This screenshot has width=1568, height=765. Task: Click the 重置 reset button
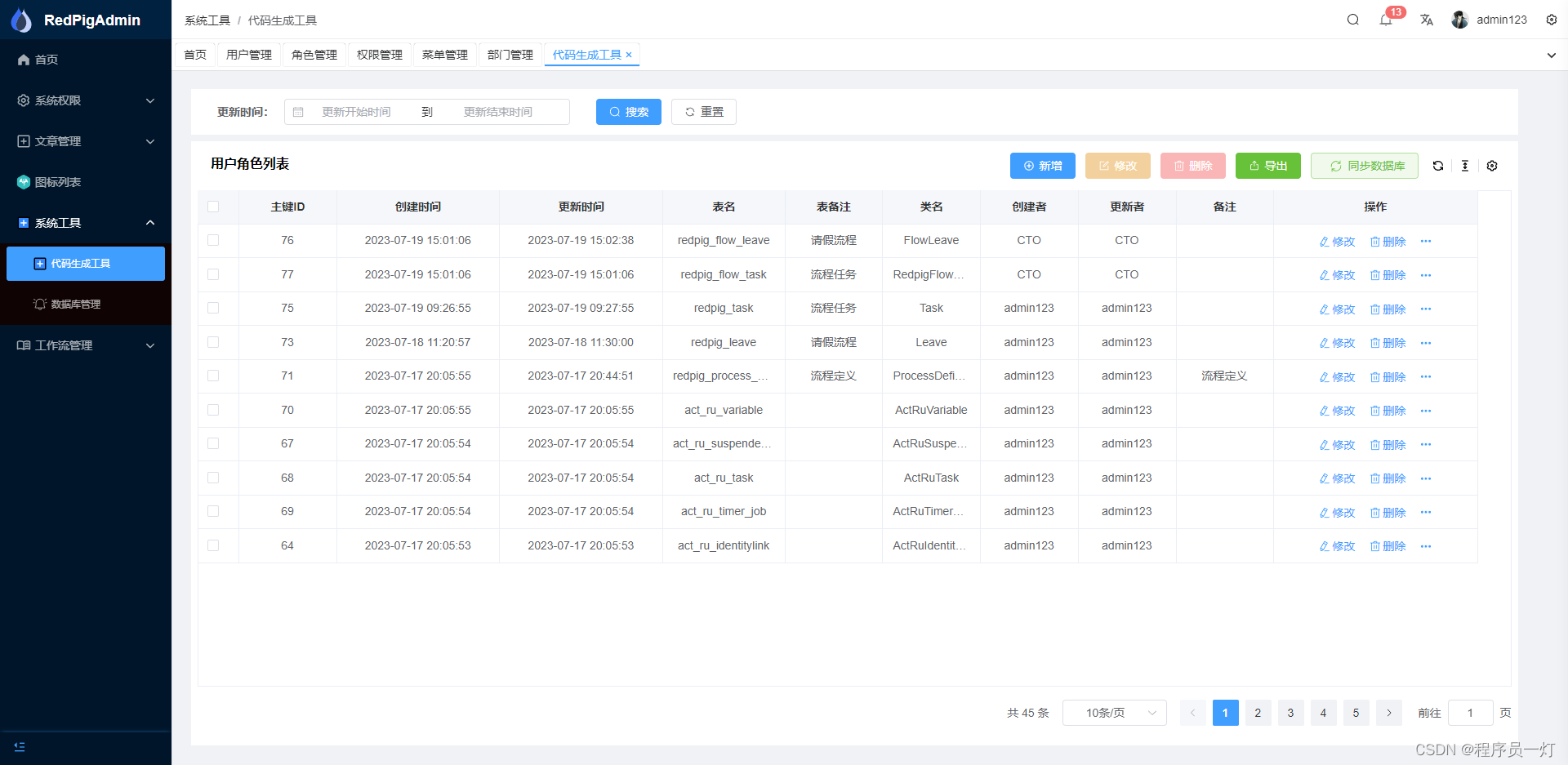704,112
